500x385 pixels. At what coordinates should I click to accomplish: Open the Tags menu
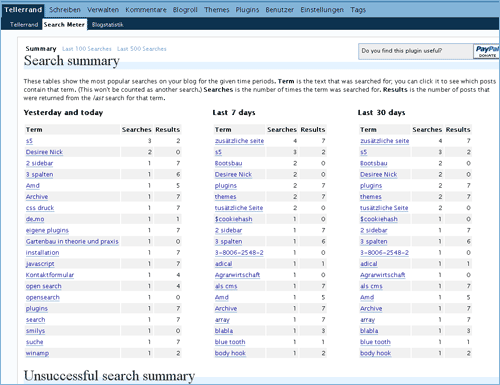[x=358, y=10]
